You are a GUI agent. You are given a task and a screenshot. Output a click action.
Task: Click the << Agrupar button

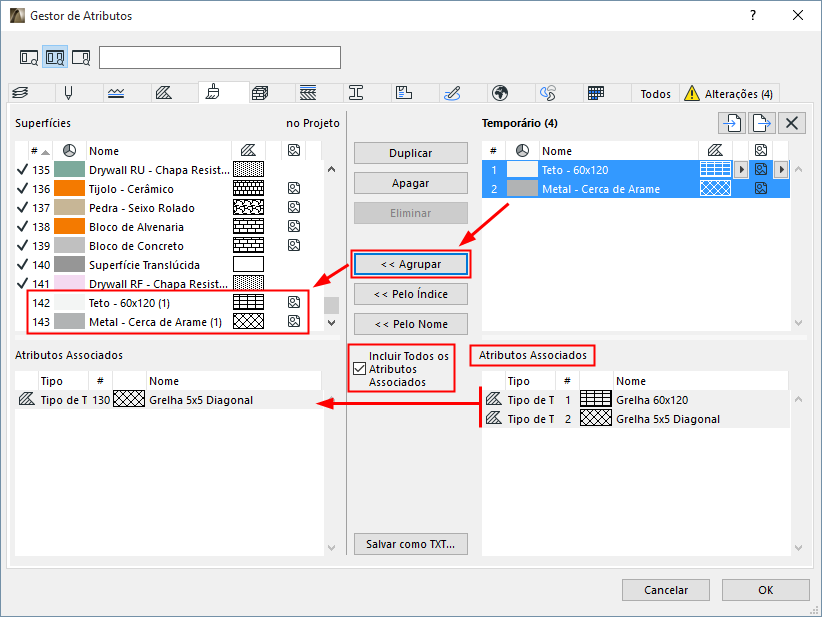coord(410,264)
